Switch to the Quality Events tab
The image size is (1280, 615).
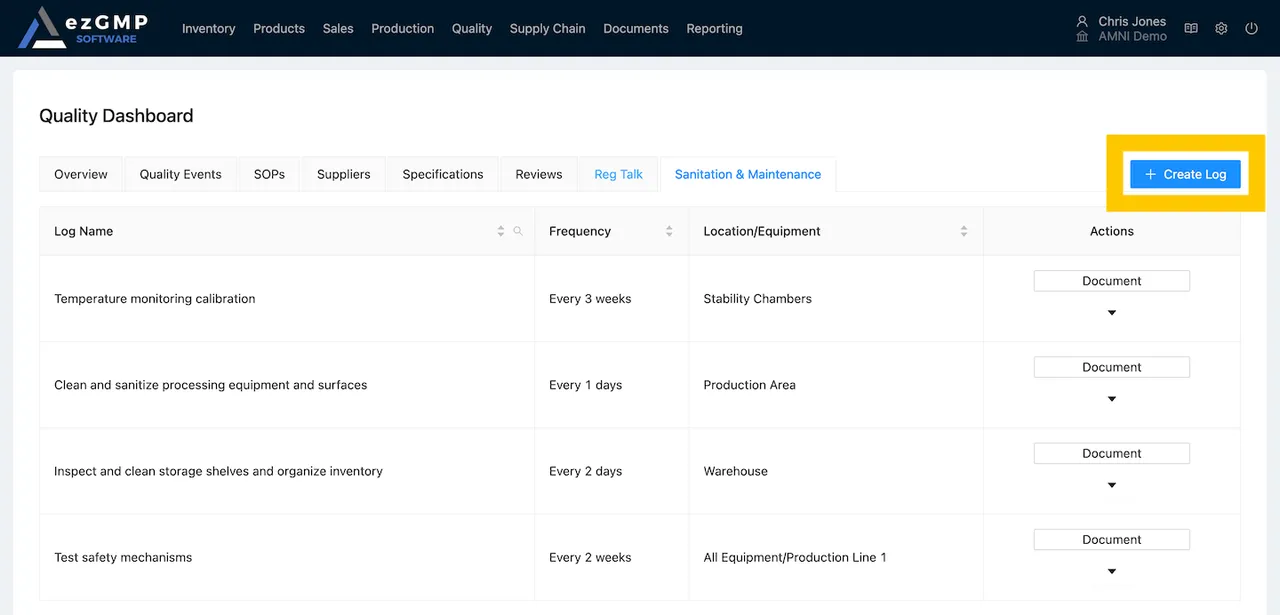pos(179,174)
